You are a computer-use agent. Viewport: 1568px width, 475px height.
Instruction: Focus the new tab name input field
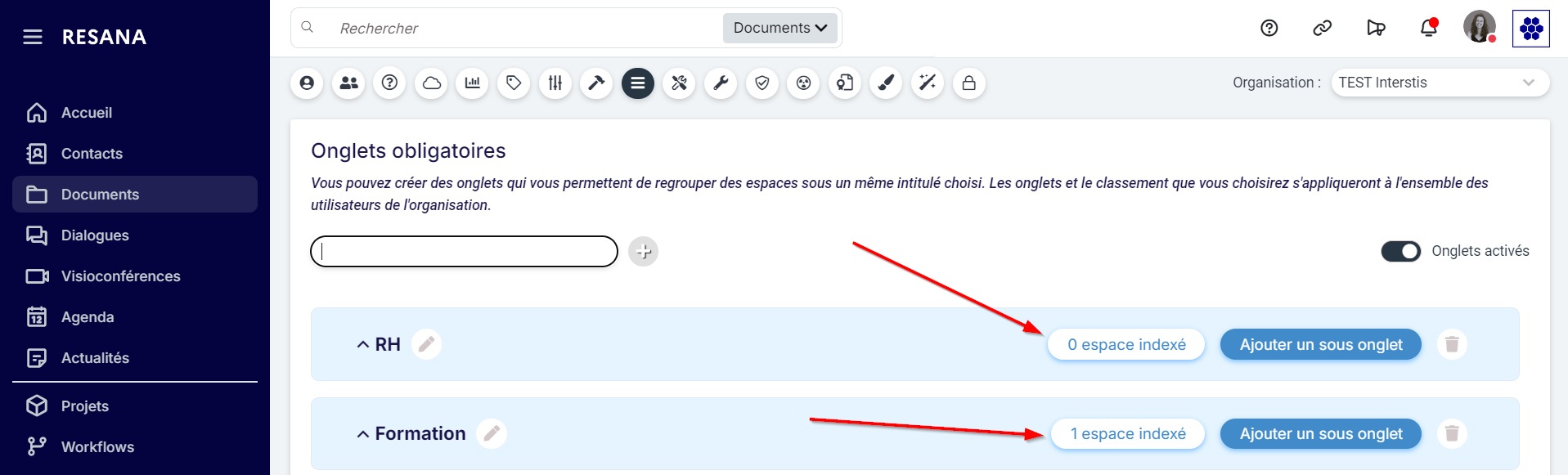pyautogui.click(x=464, y=251)
